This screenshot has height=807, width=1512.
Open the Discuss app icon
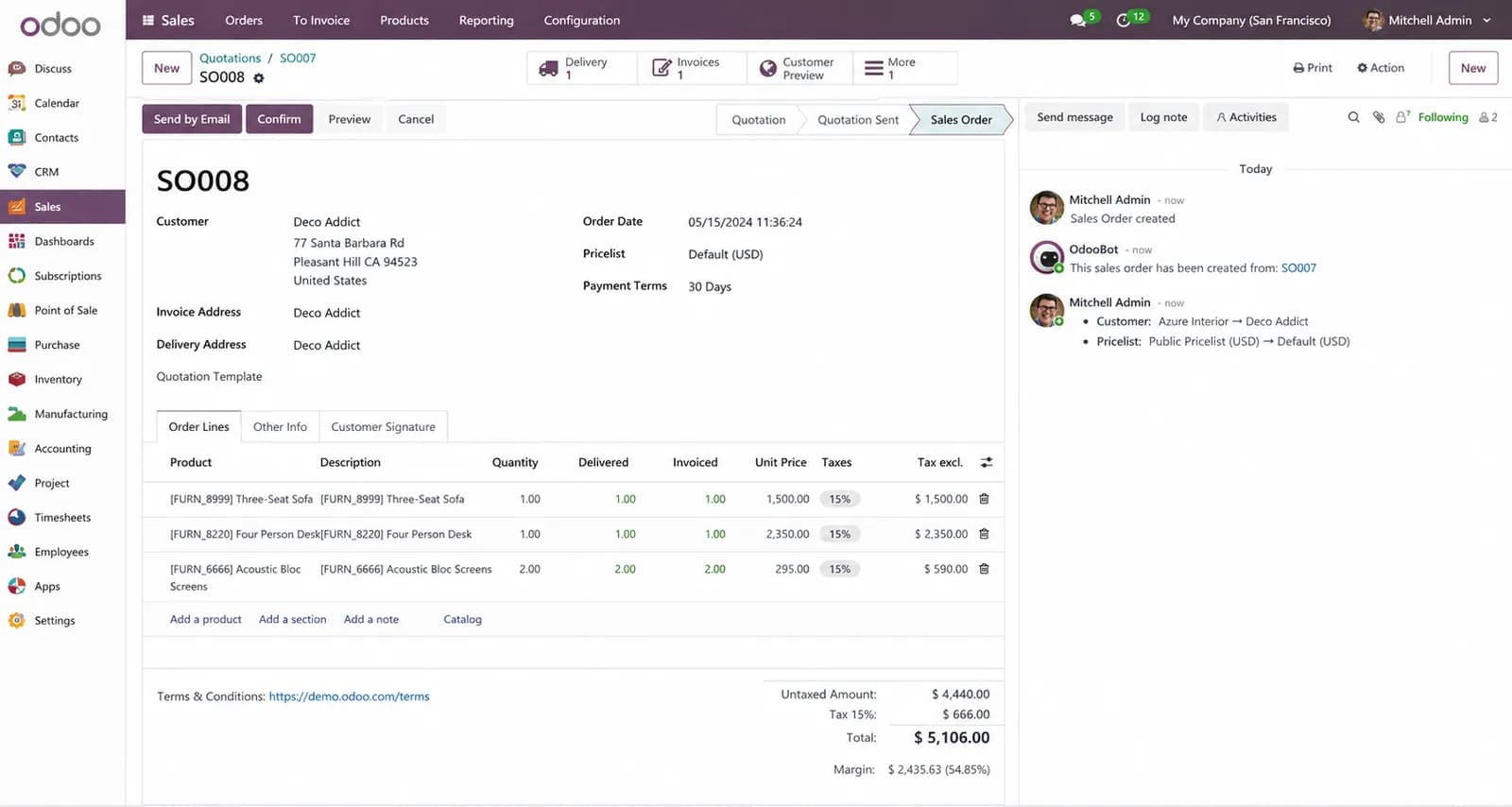pyautogui.click(x=17, y=69)
